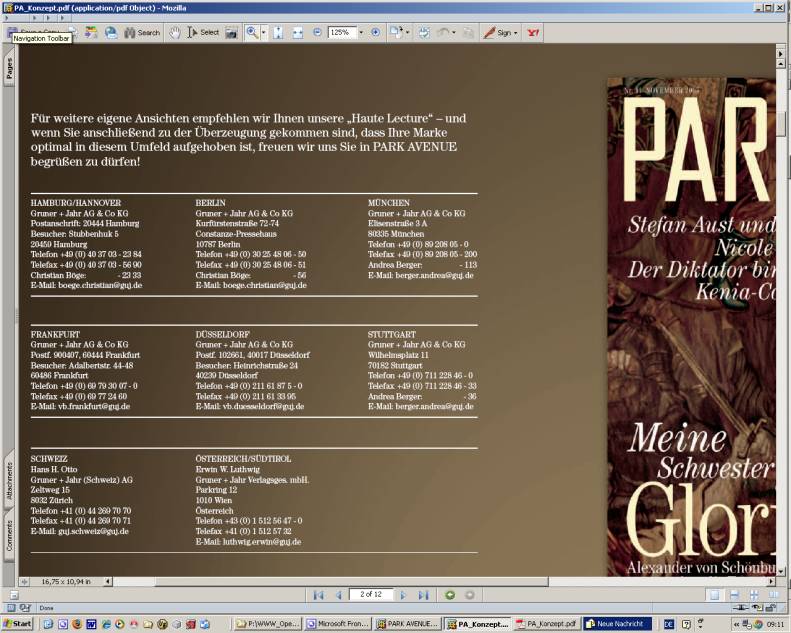Screen dimensions: 791x633
Task: Open the Pages side panel tab
Action: [9, 69]
